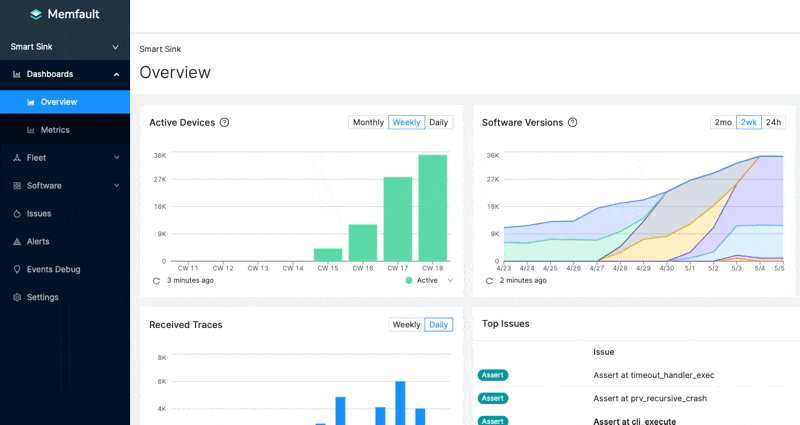Click the green Active legend swatch
Screen dimensions: 800x425
(x=409, y=281)
